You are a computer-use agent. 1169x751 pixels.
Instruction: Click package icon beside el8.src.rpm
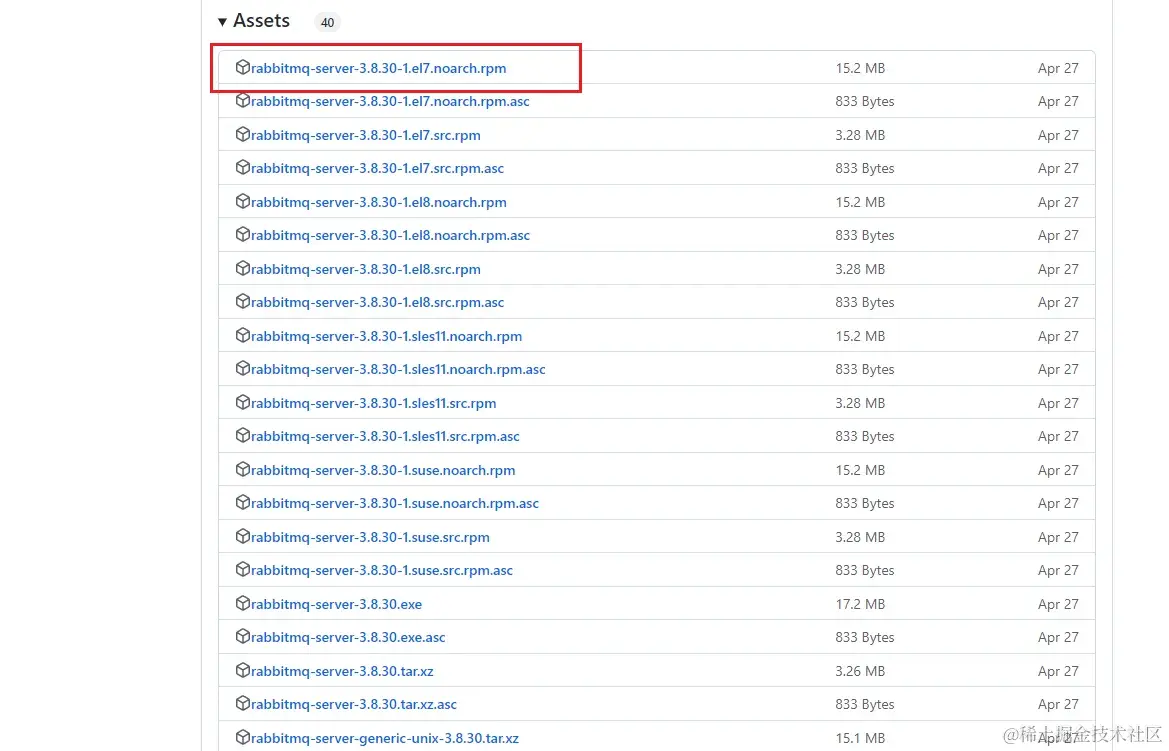pos(242,268)
